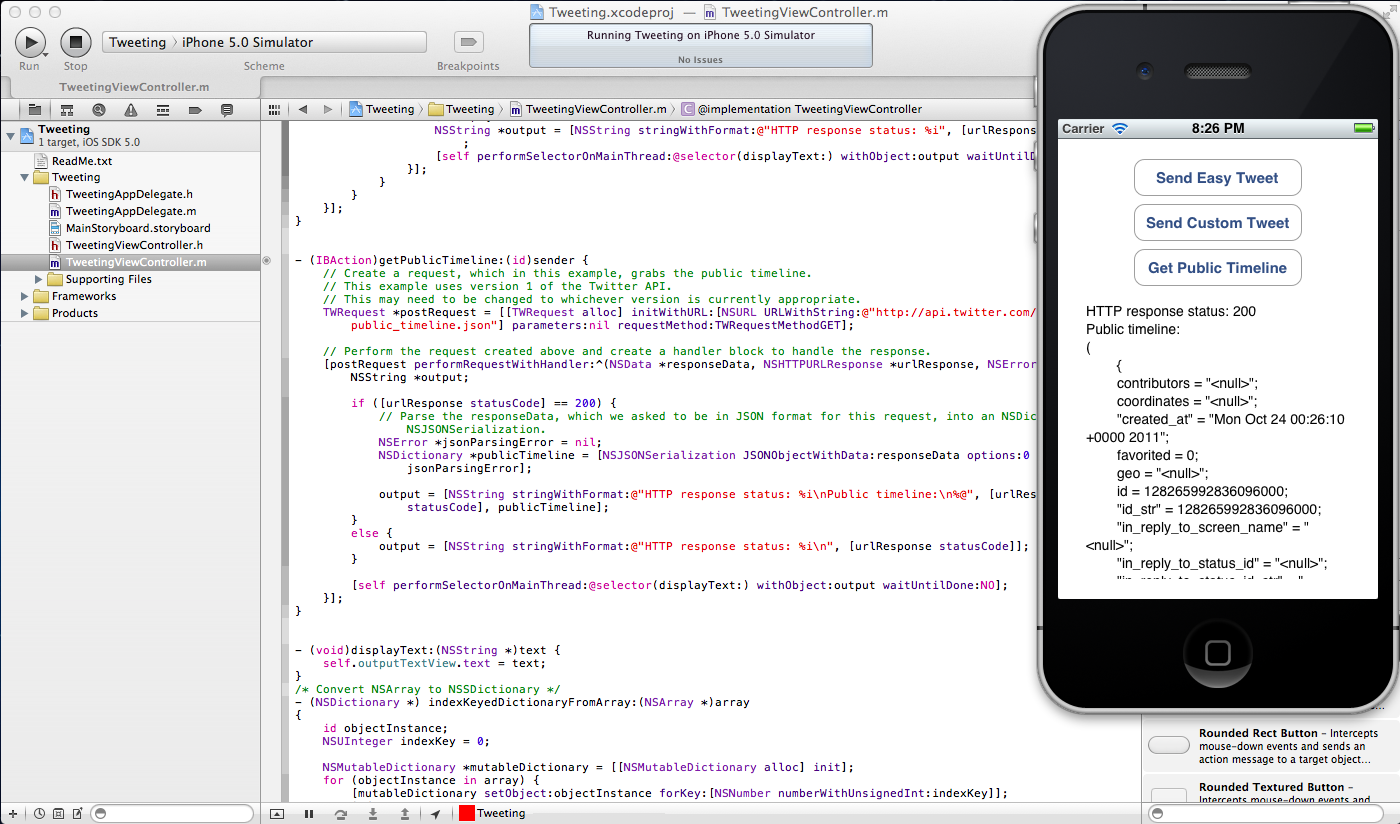Click the "id objectInstance;" code line
Viewport: 1400px width, 824px height.
[385, 728]
